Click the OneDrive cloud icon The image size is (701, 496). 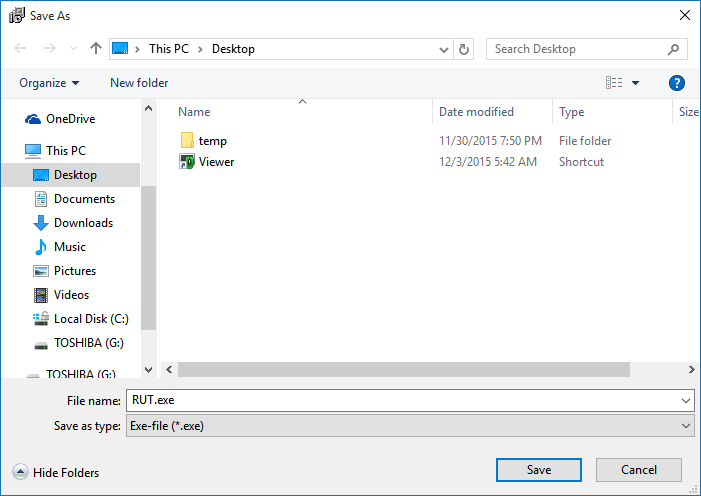pyautogui.click(x=33, y=119)
